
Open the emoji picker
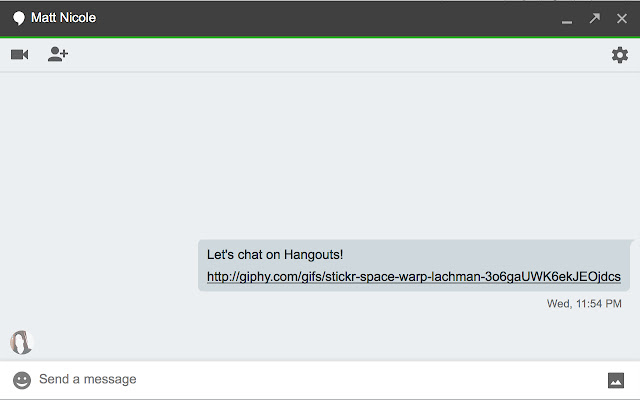coord(22,380)
